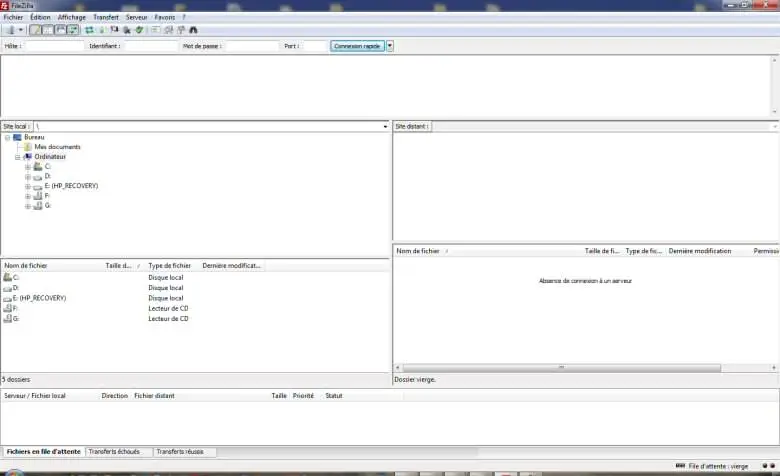
Task: Expand the F: drive tree node
Action: pyautogui.click(x=28, y=196)
